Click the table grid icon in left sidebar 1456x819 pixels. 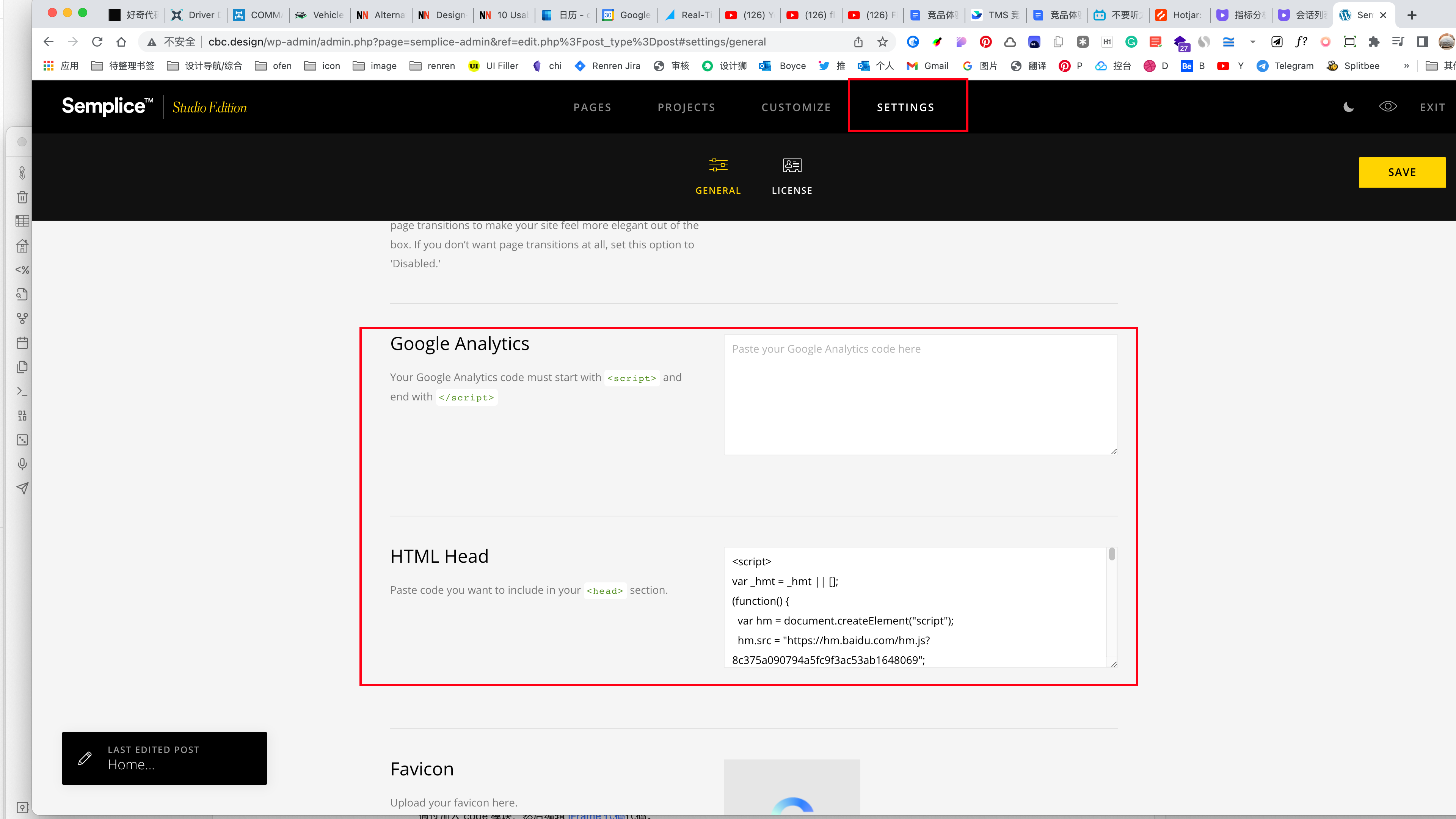[22, 221]
